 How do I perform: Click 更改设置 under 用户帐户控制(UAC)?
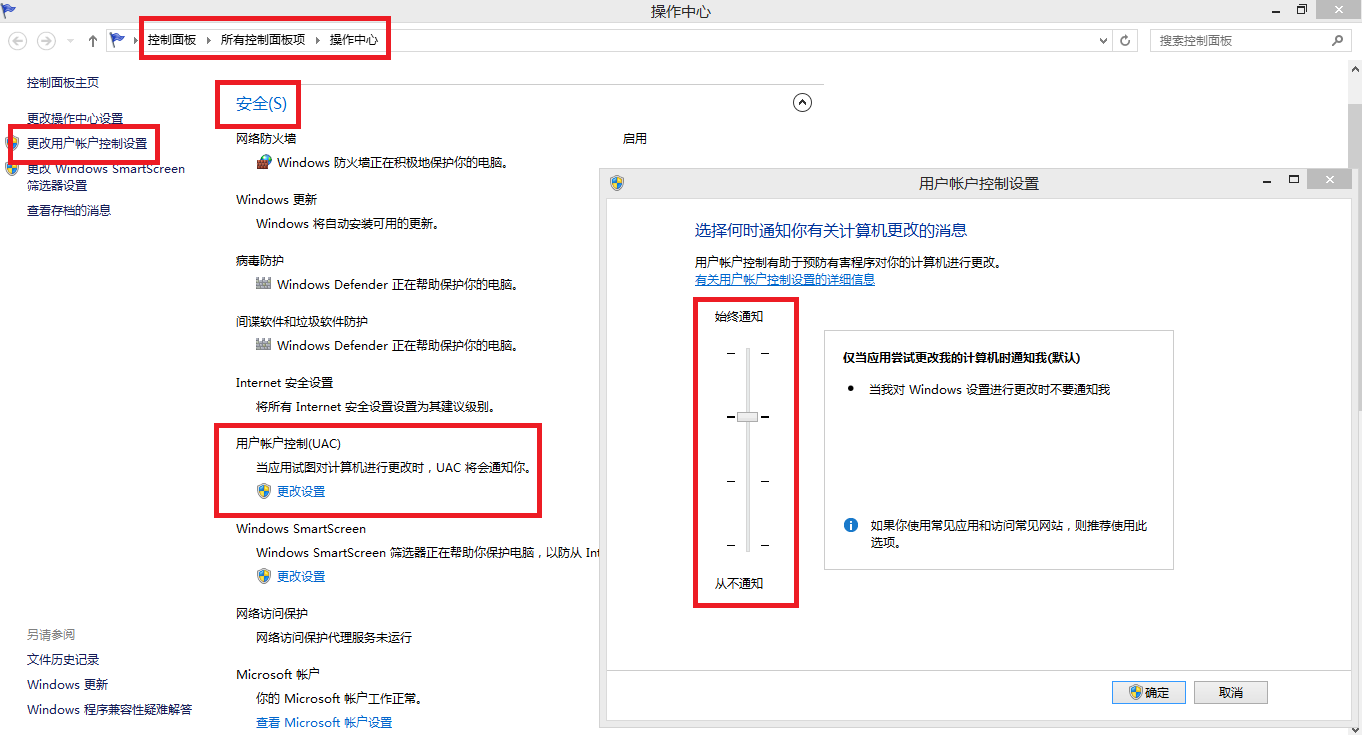pos(301,491)
